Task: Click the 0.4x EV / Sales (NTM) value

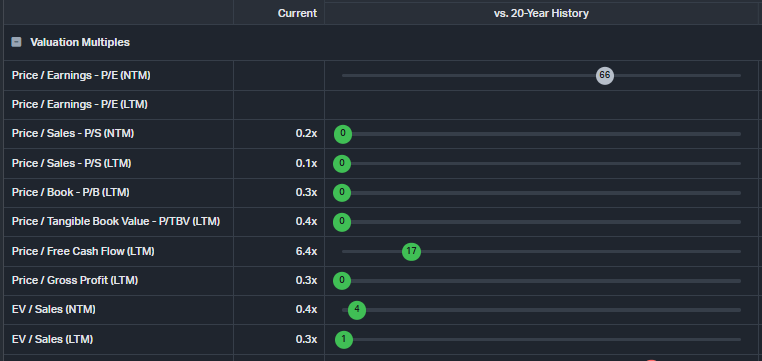Action: (x=306, y=309)
